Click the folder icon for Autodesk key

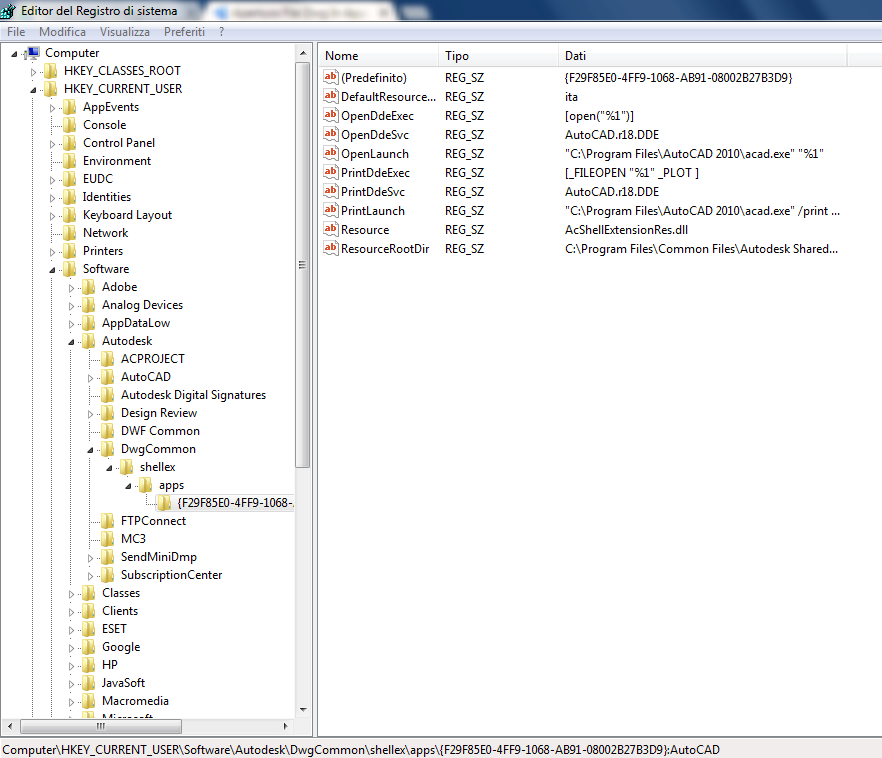tap(88, 341)
